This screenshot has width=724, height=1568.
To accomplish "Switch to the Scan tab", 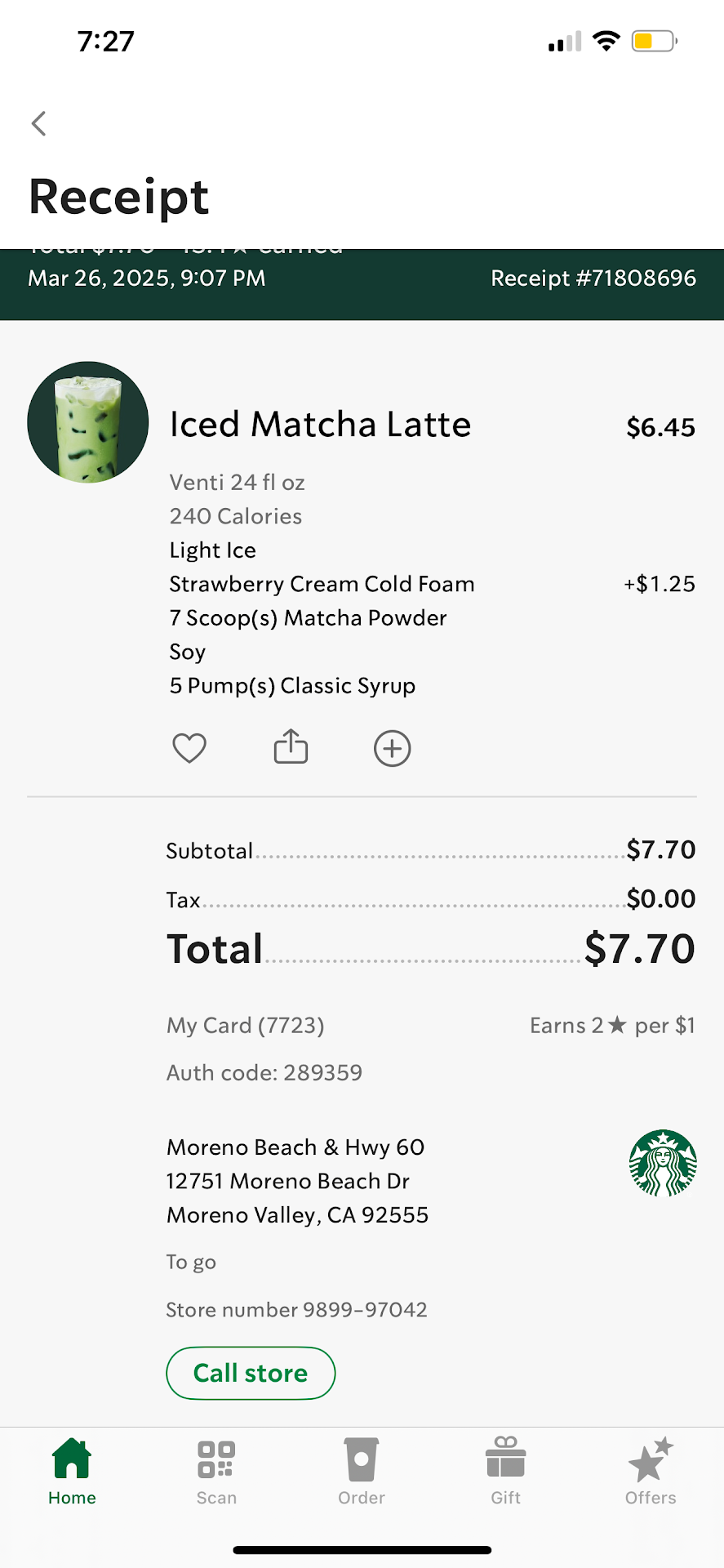I will pos(216,1472).
